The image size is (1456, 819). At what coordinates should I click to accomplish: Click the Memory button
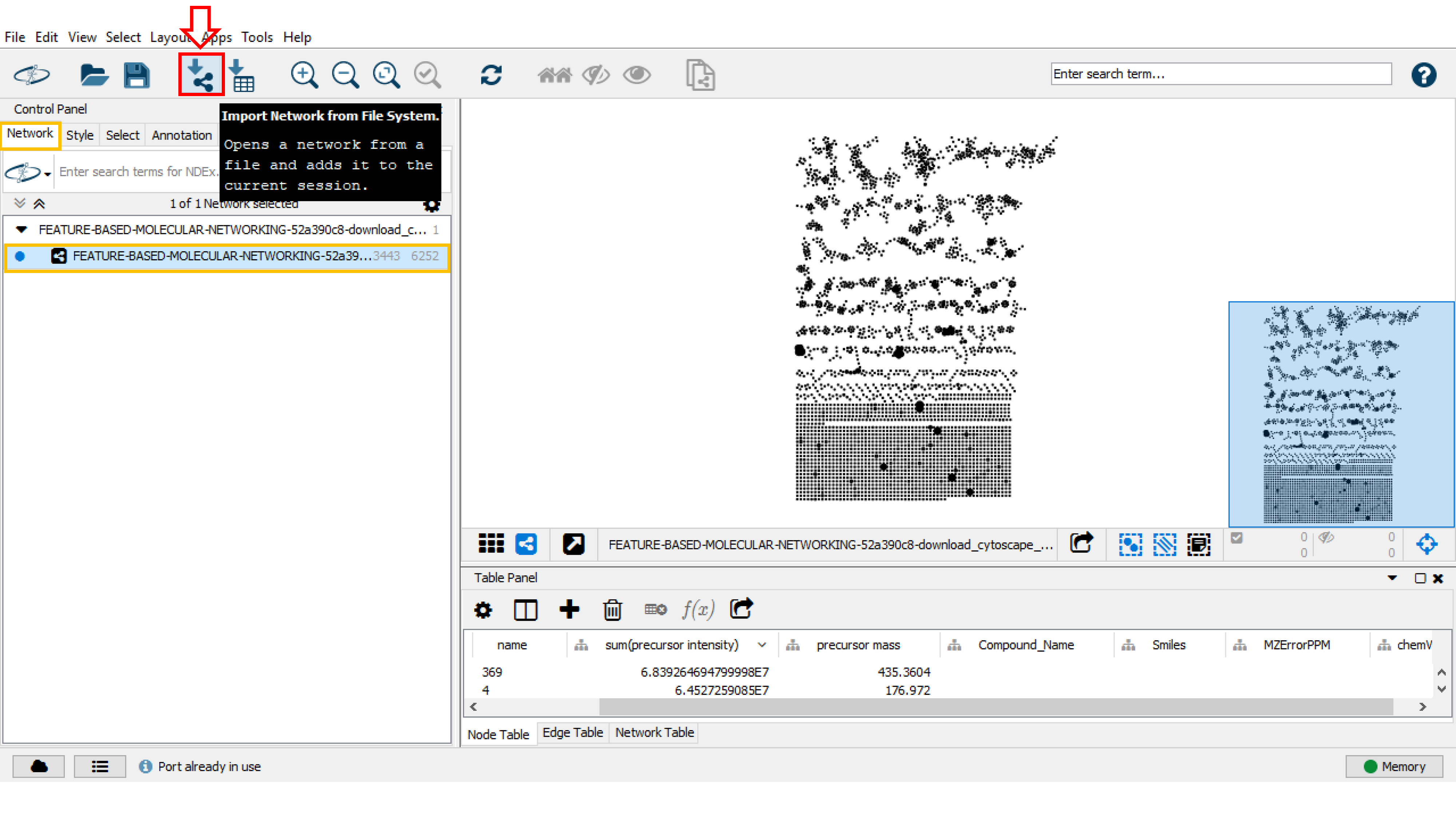pos(1394,766)
